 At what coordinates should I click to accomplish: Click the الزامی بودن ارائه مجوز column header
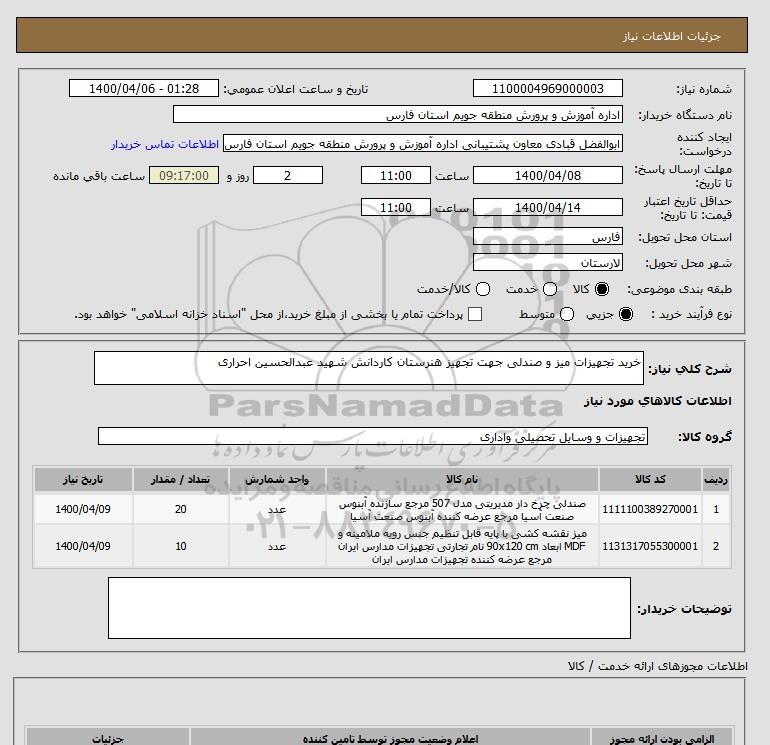661,739
